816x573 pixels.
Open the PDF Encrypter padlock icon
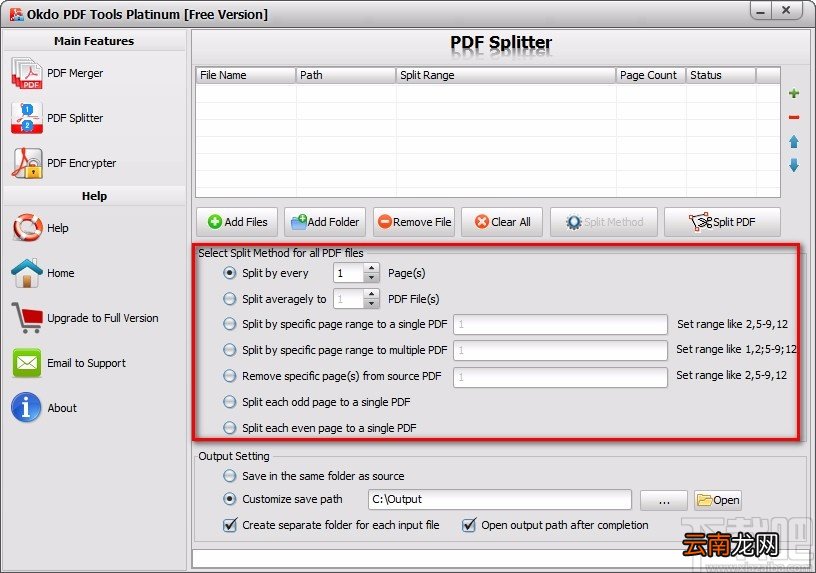(27, 163)
